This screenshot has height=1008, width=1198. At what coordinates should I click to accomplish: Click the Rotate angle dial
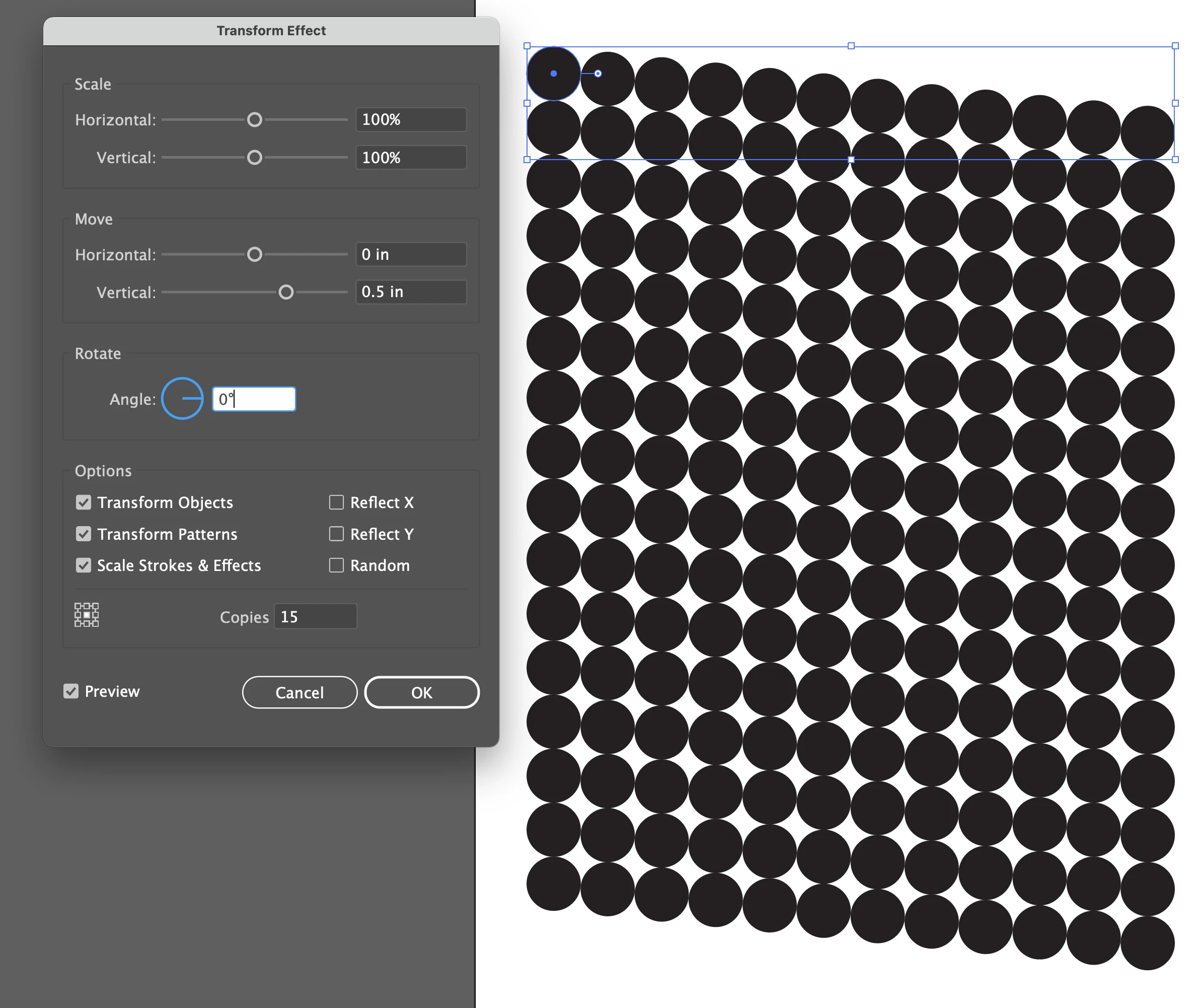(x=182, y=398)
